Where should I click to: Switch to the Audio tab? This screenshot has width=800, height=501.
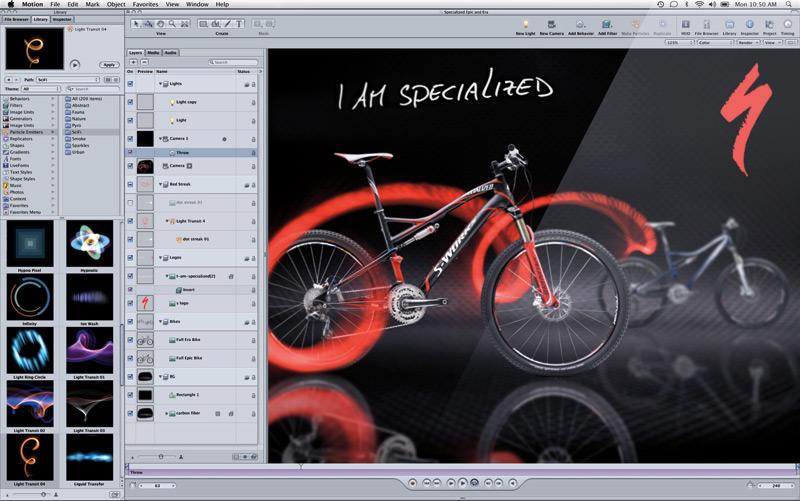pos(170,53)
